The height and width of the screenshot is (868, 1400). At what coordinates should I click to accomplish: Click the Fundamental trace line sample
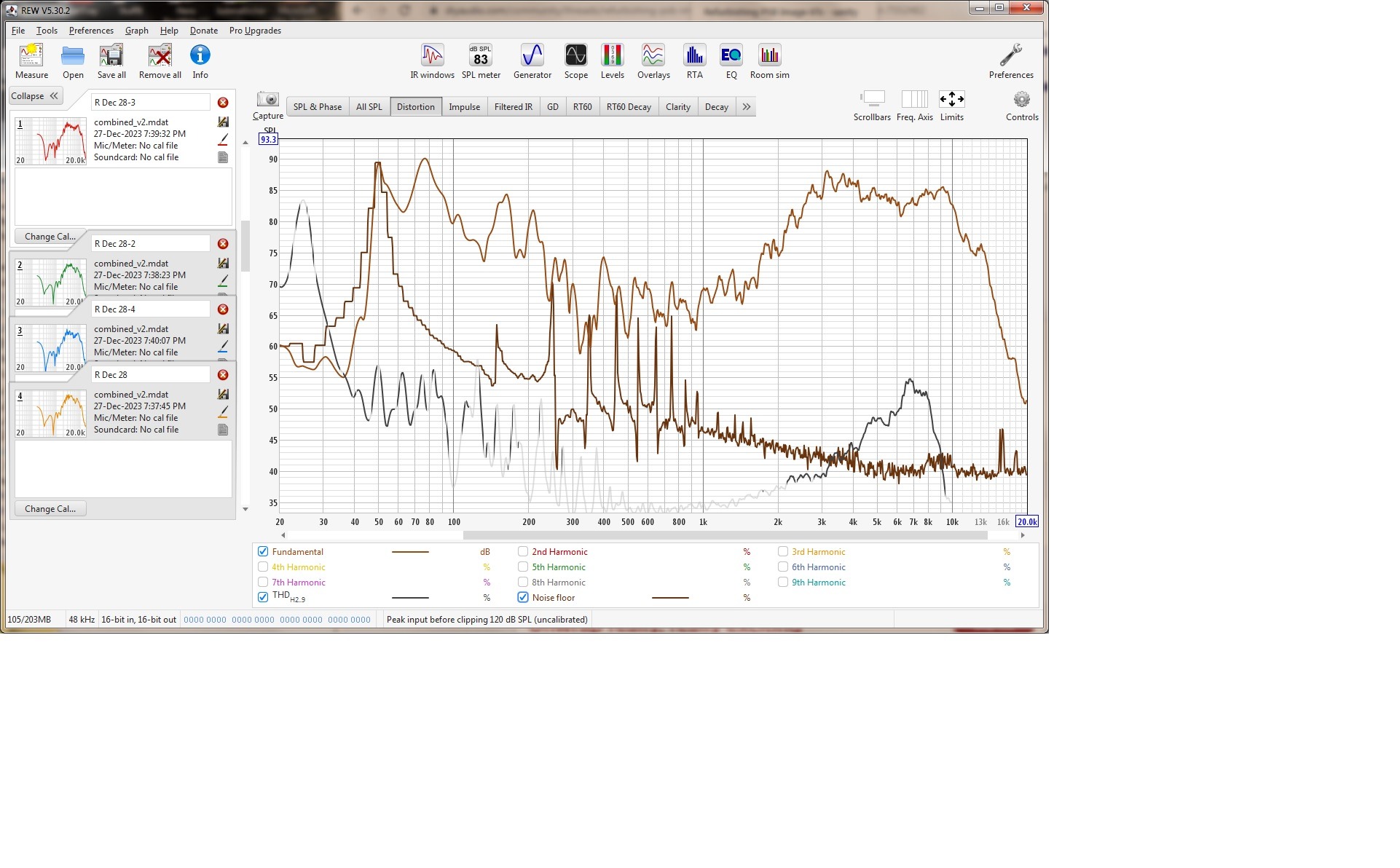click(410, 552)
